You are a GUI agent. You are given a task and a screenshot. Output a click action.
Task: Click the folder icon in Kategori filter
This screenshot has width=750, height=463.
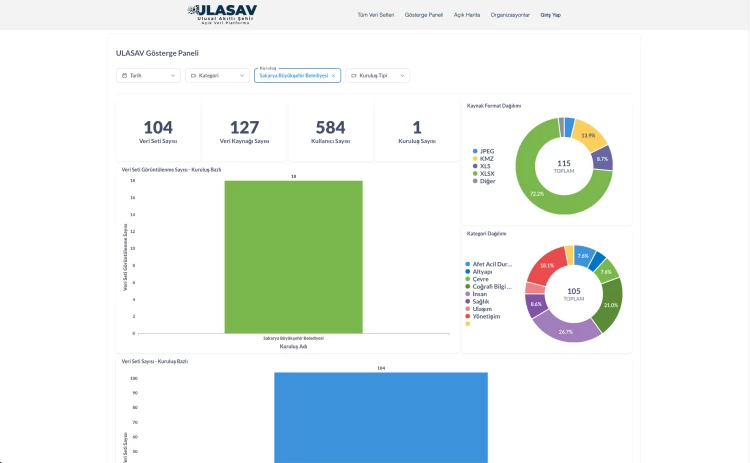(194, 75)
